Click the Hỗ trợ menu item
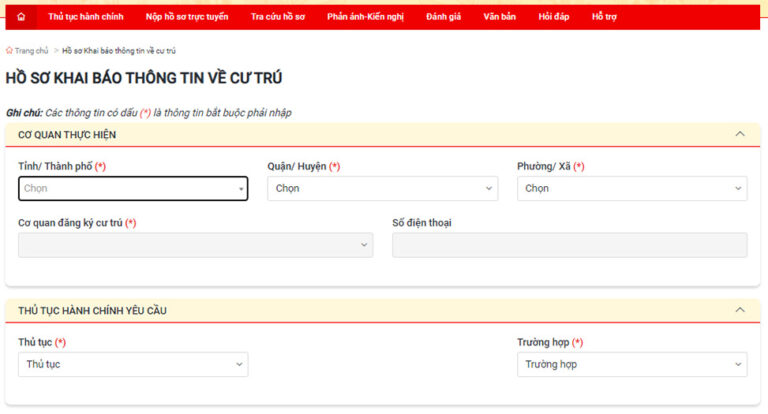 click(604, 17)
